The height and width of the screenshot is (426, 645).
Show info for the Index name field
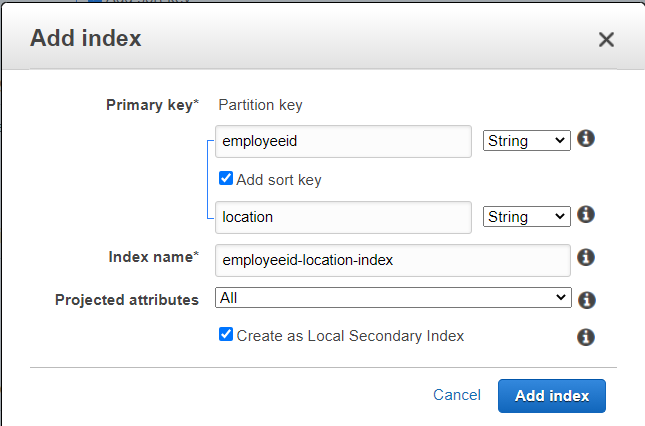pyautogui.click(x=587, y=258)
